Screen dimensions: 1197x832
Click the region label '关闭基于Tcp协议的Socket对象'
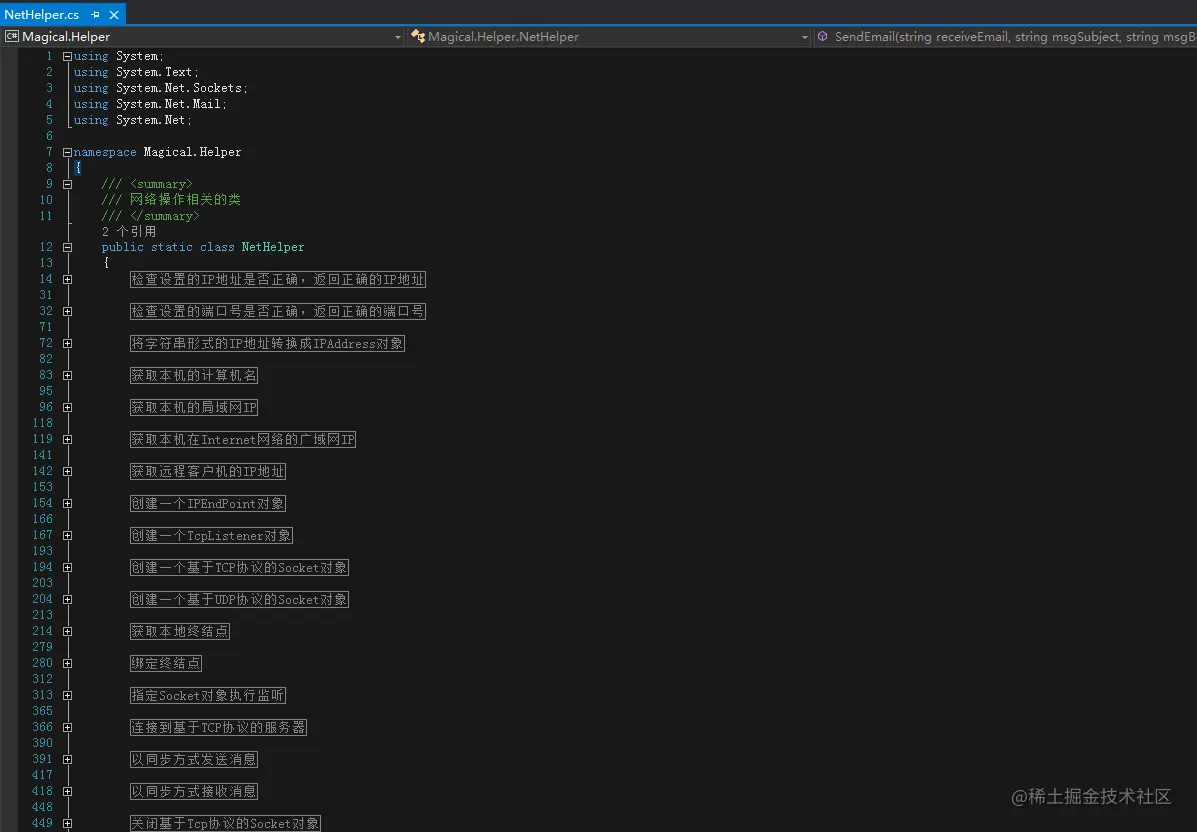(x=225, y=824)
